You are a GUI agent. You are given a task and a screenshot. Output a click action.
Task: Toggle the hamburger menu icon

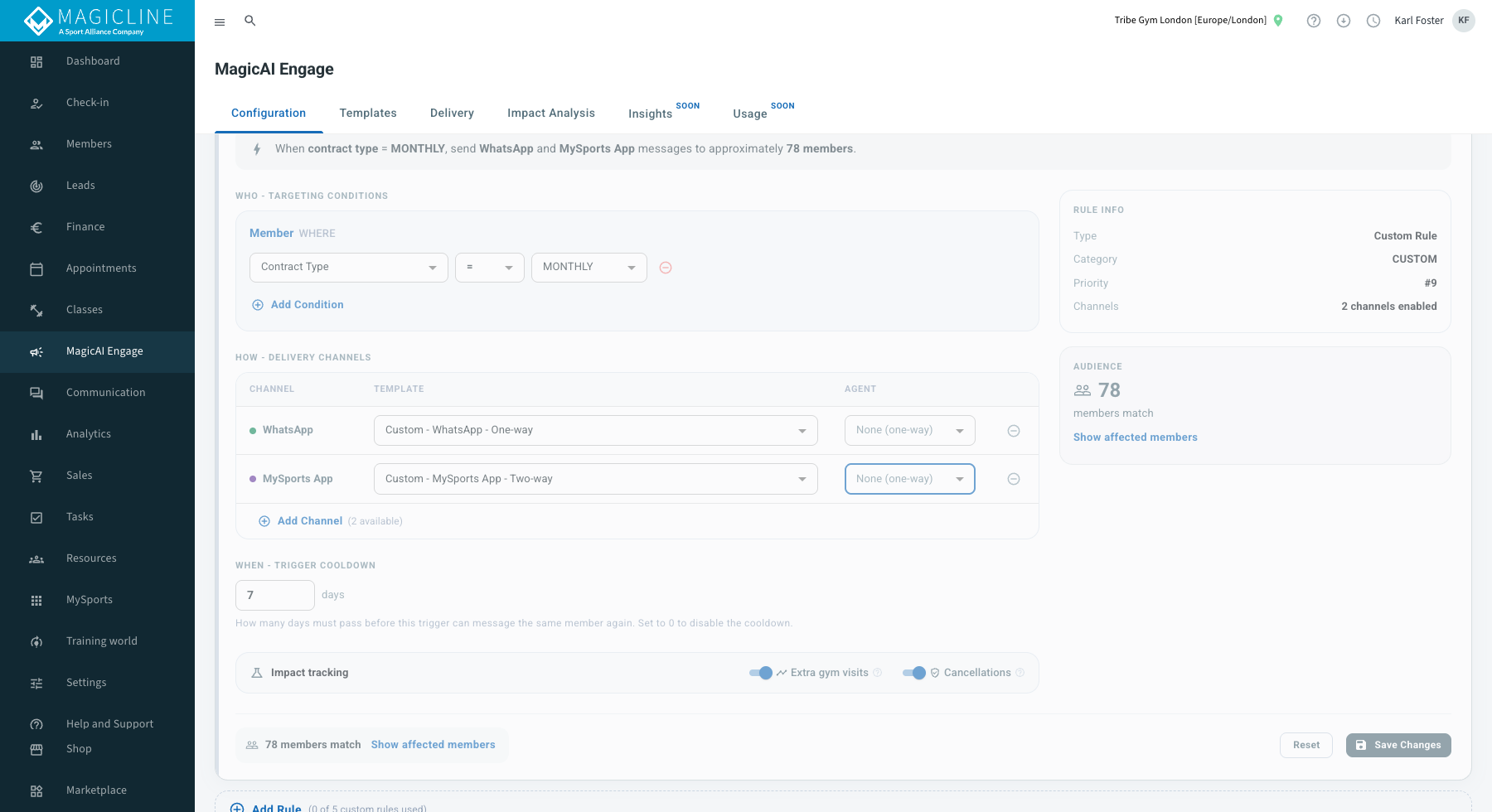[220, 22]
